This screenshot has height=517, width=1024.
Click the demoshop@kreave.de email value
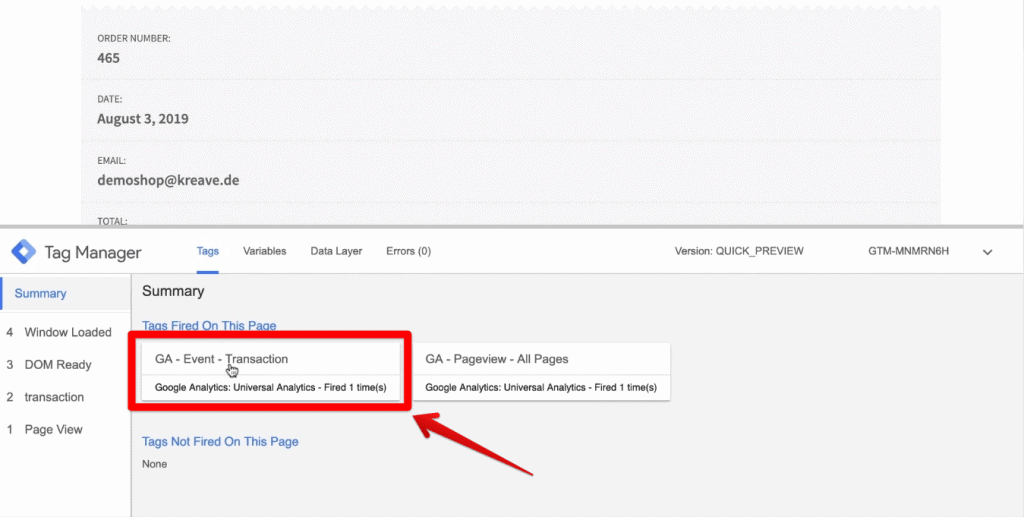(x=168, y=180)
